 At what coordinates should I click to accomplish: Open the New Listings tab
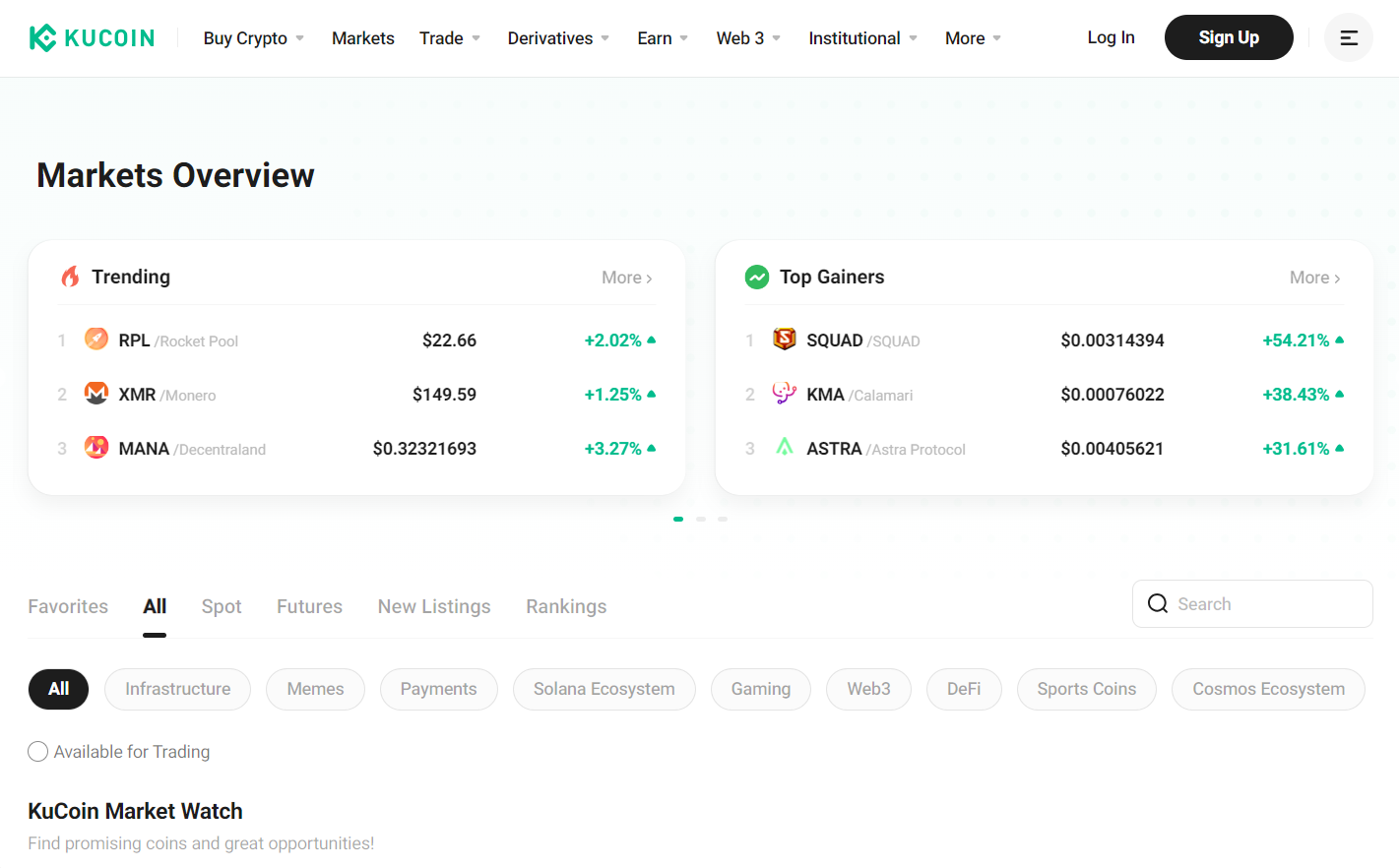tap(434, 606)
